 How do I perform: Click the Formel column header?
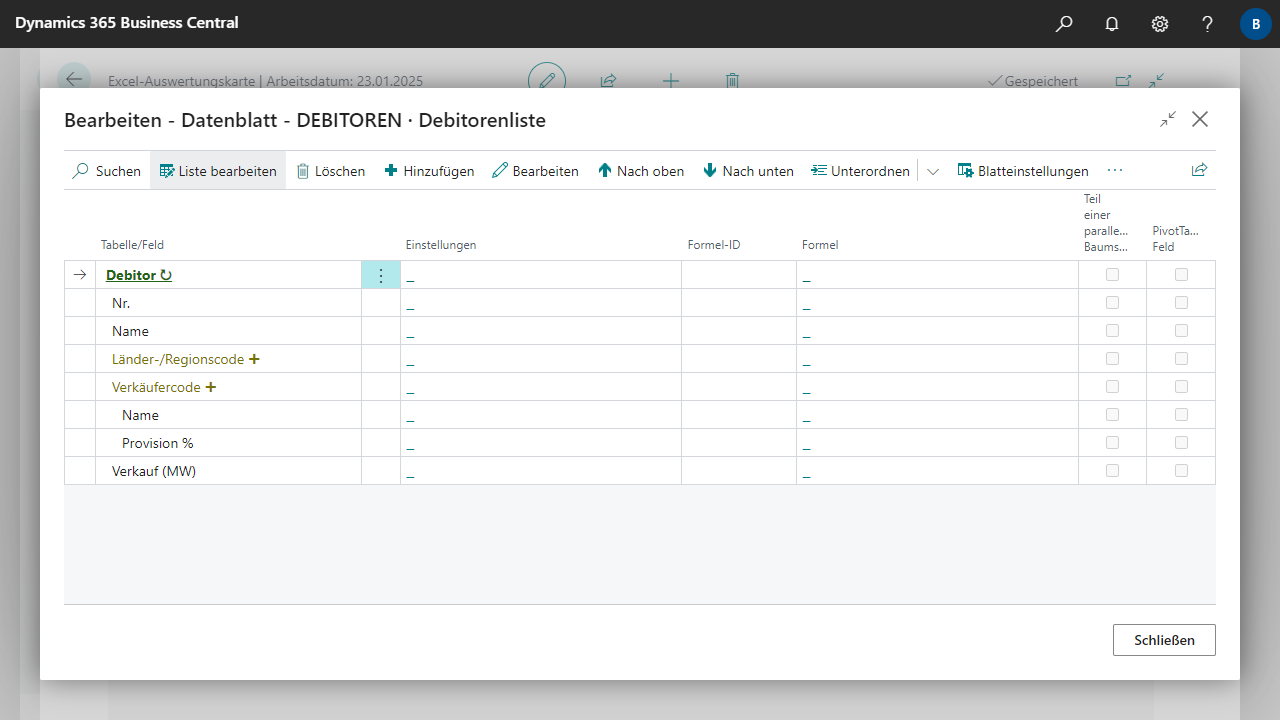click(820, 245)
